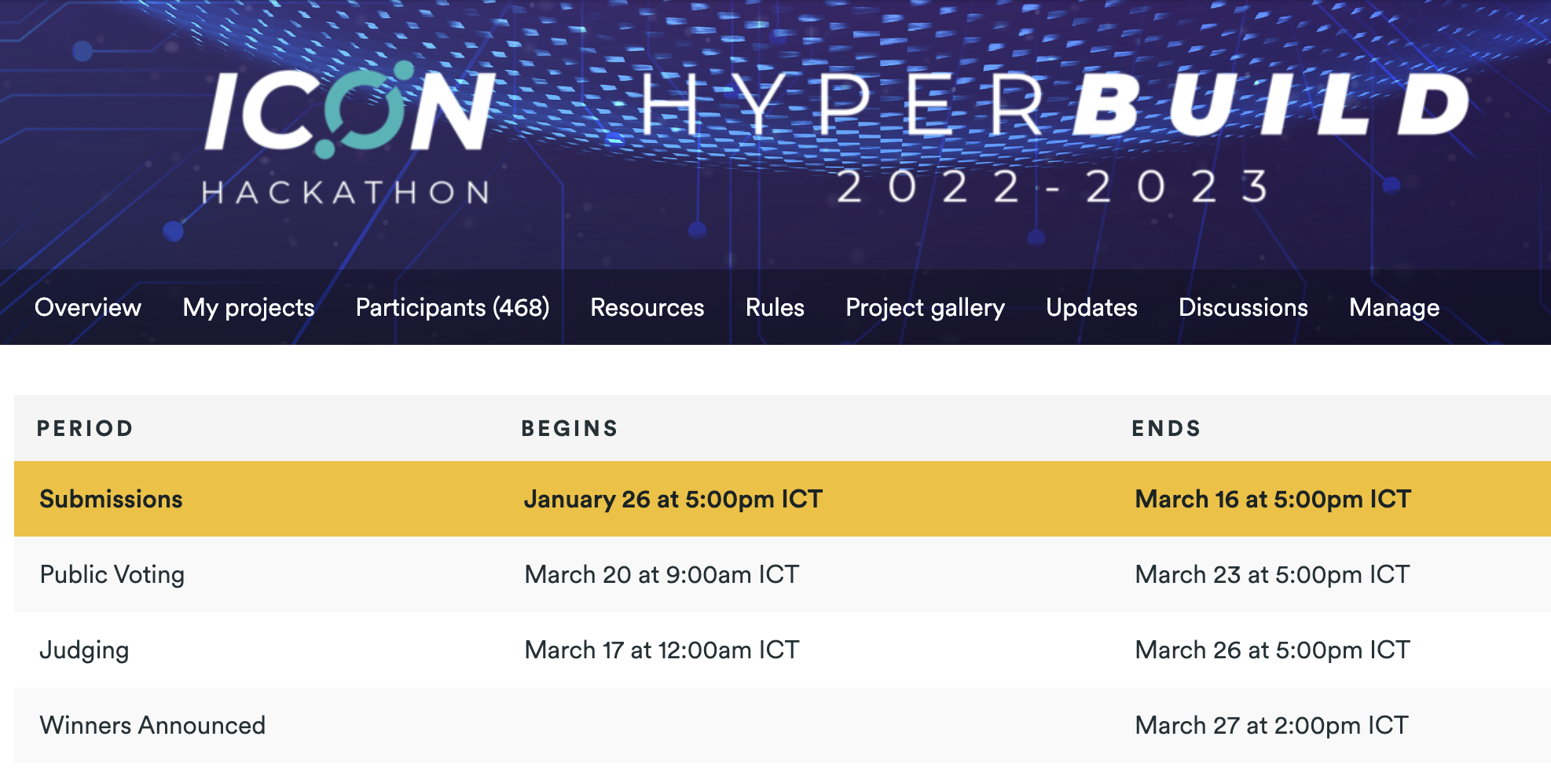Go to My projects
The width and height of the screenshot is (1551, 784).
click(248, 307)
